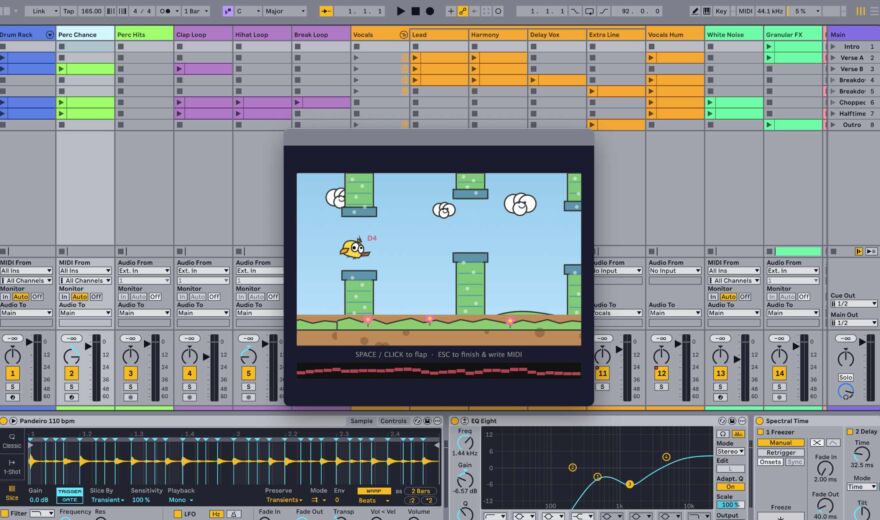Launch the Intro scene

833,47
